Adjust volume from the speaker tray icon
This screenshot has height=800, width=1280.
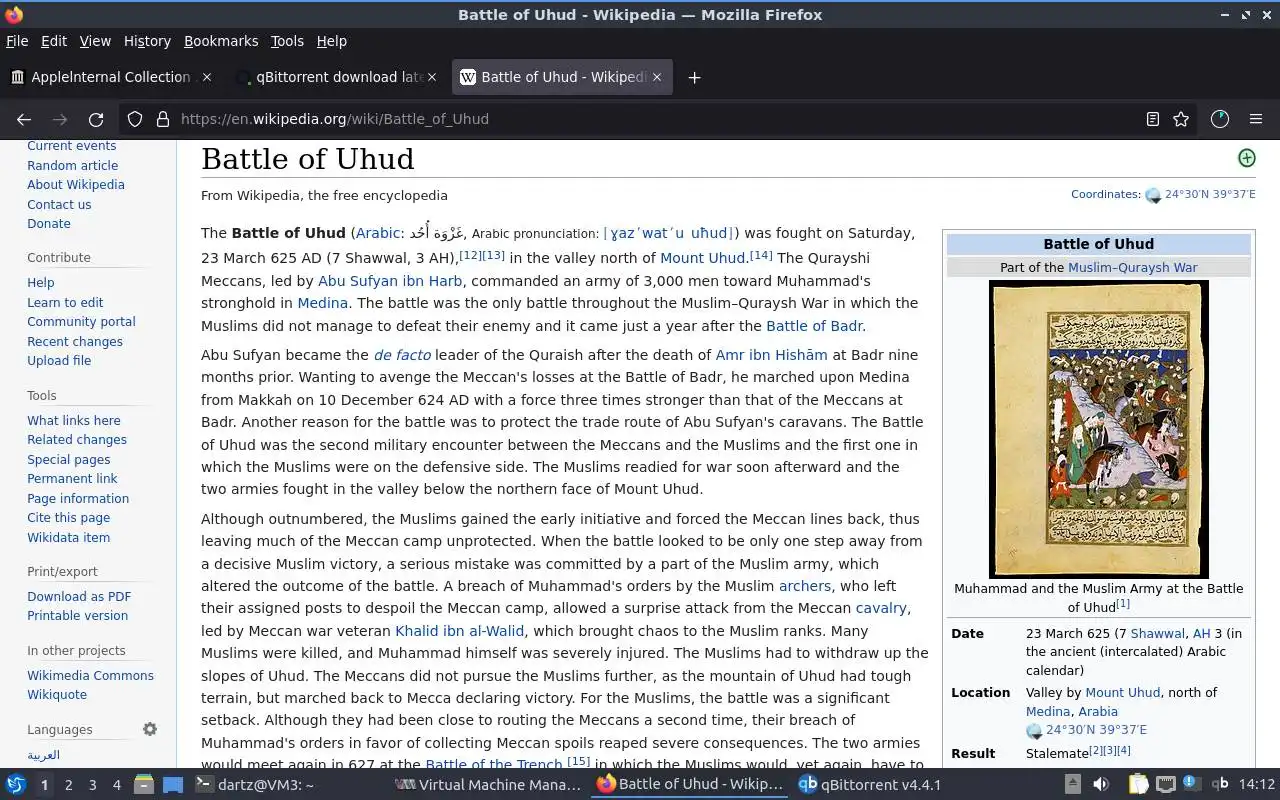pos(1101,785)
